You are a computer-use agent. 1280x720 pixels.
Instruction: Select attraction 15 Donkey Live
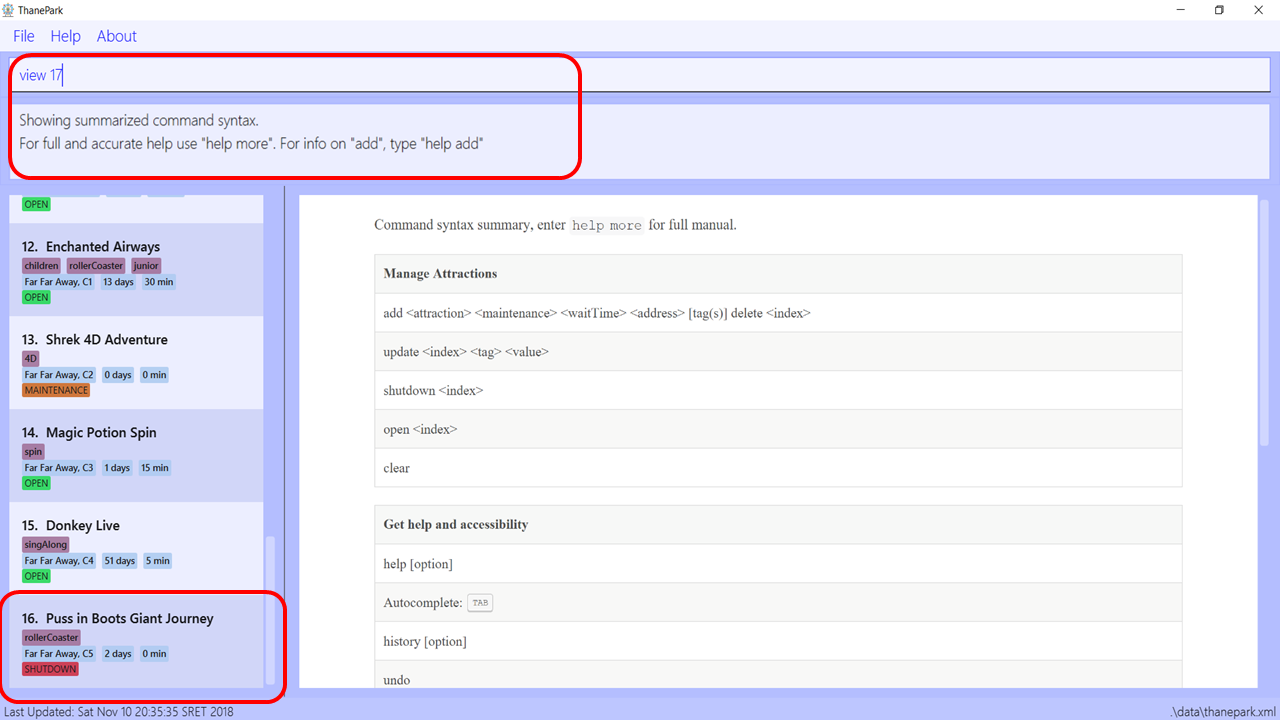pos(137,548)
